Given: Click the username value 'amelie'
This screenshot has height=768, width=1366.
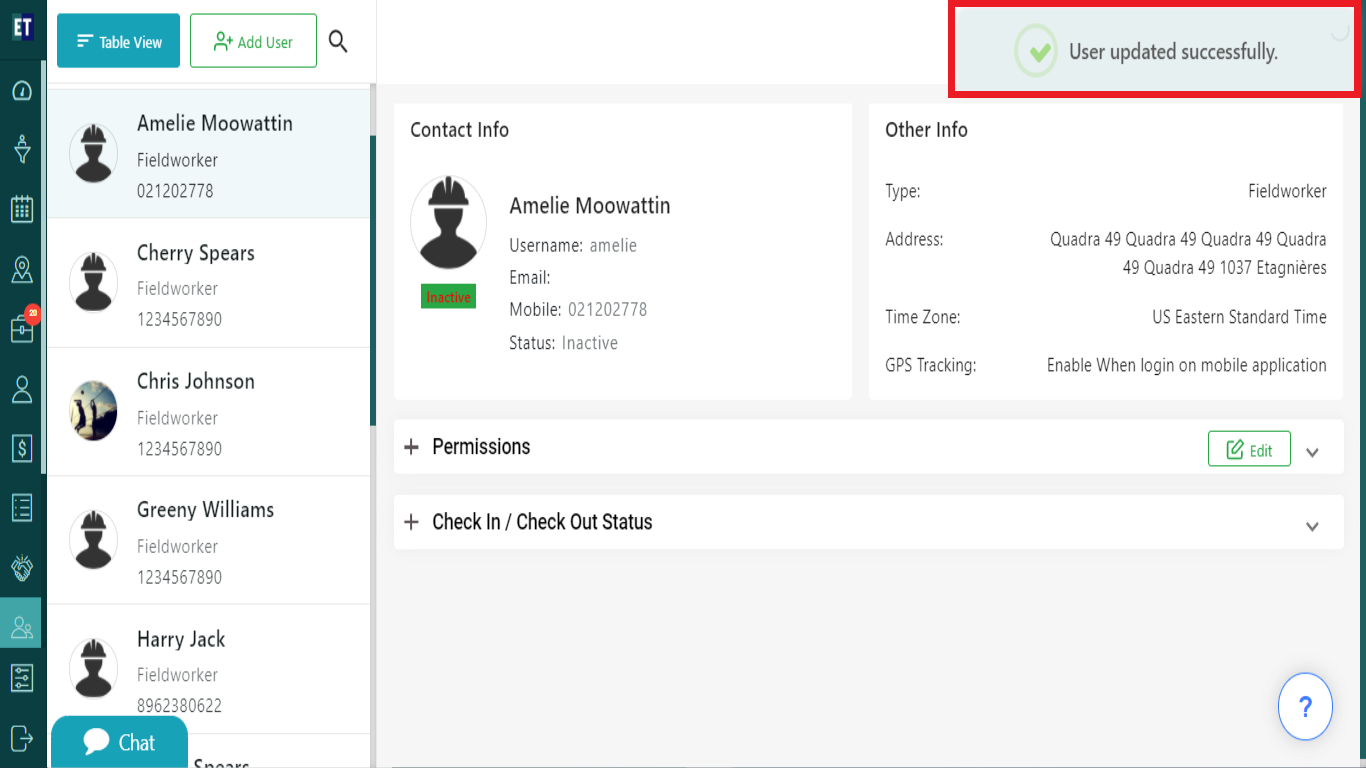Looking at the screenshot, I should pyautogui.click(x=613, y=246).
